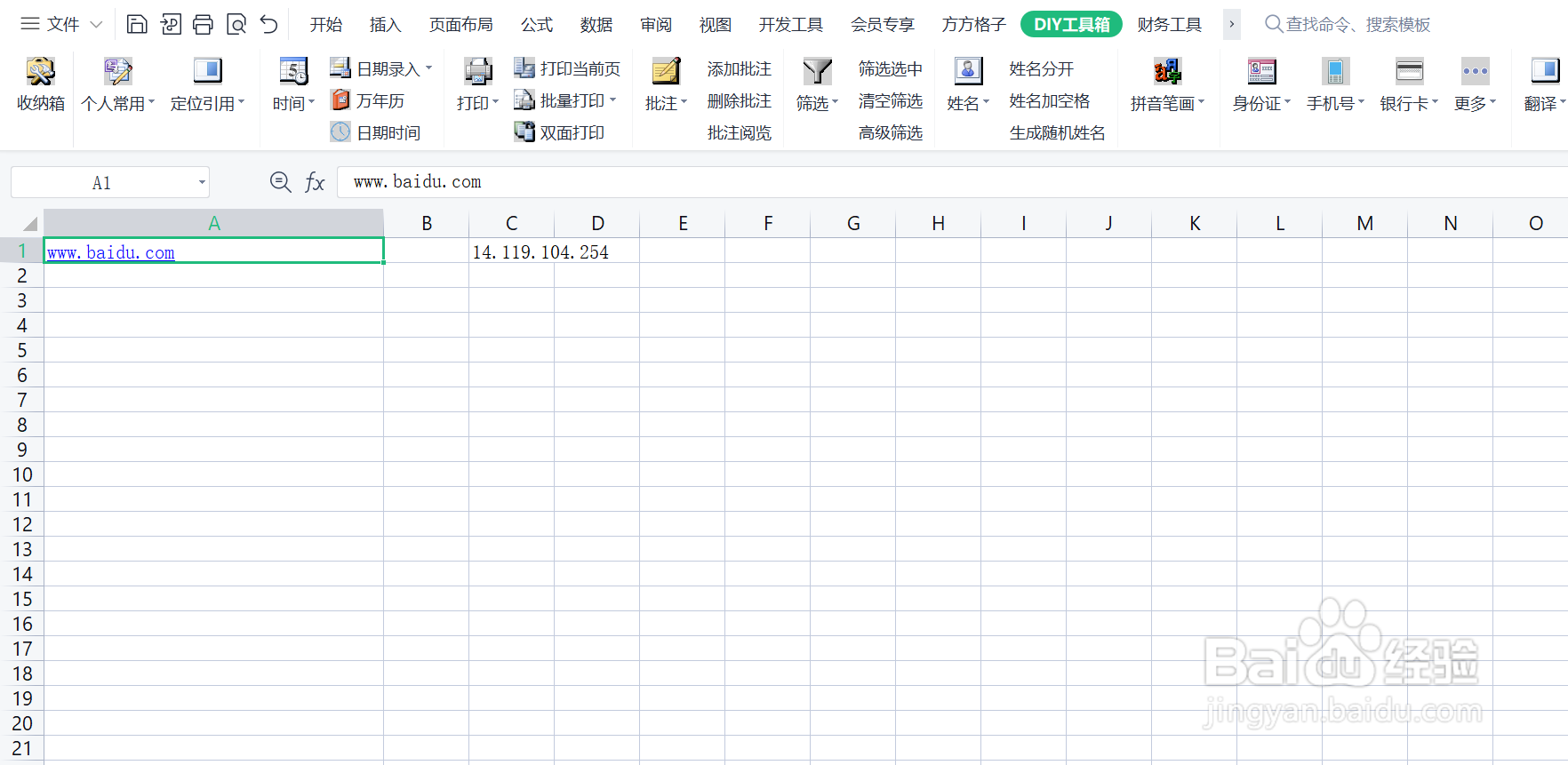Expand the 筛选 dropdown
The width and height of the screenshot is (1568, 765).
tap(835, 102)
